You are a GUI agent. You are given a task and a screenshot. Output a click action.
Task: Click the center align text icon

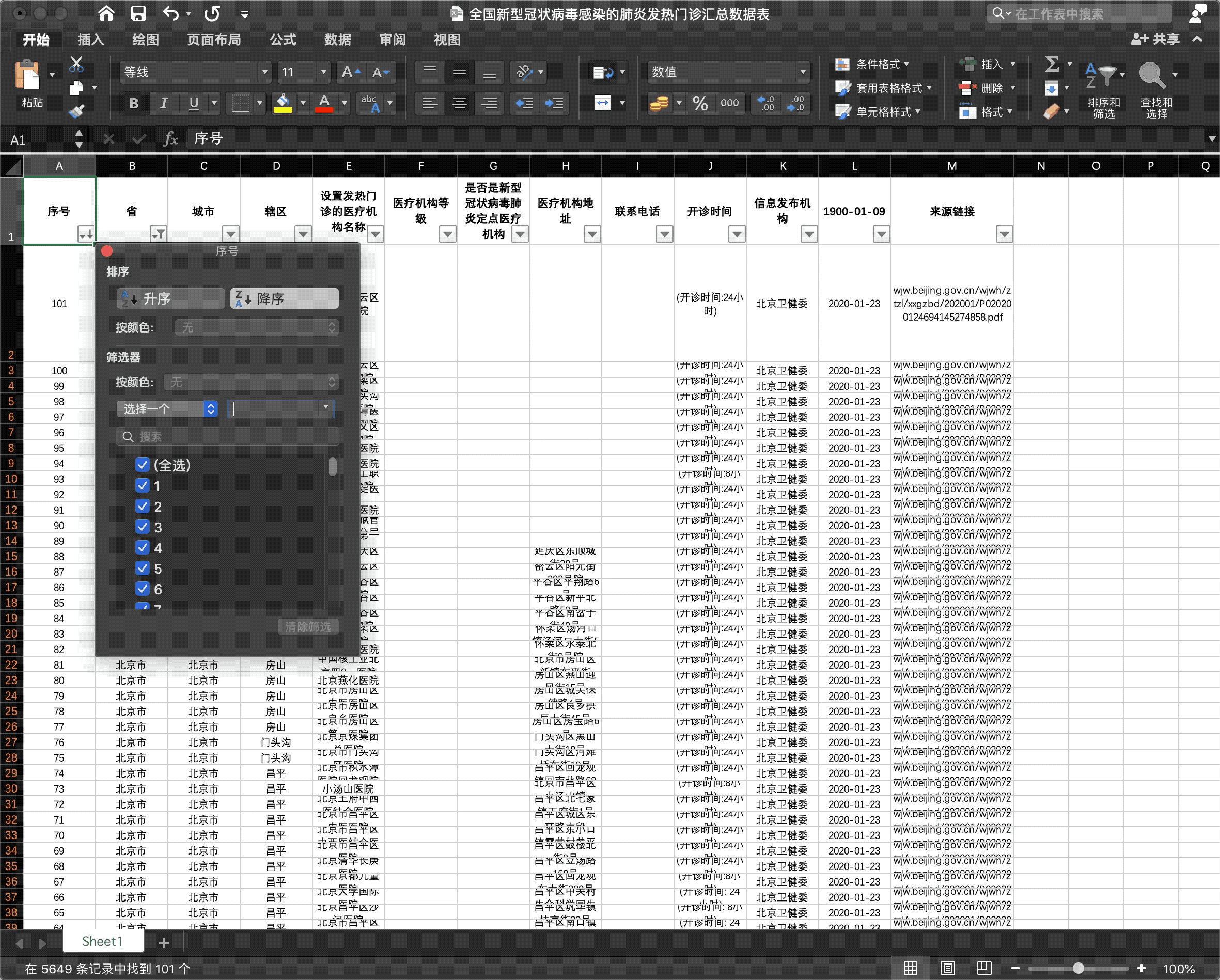[460, 103]
